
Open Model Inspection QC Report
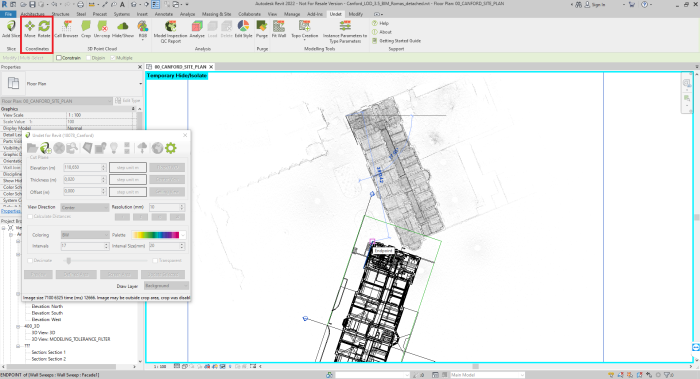point(171,32)
